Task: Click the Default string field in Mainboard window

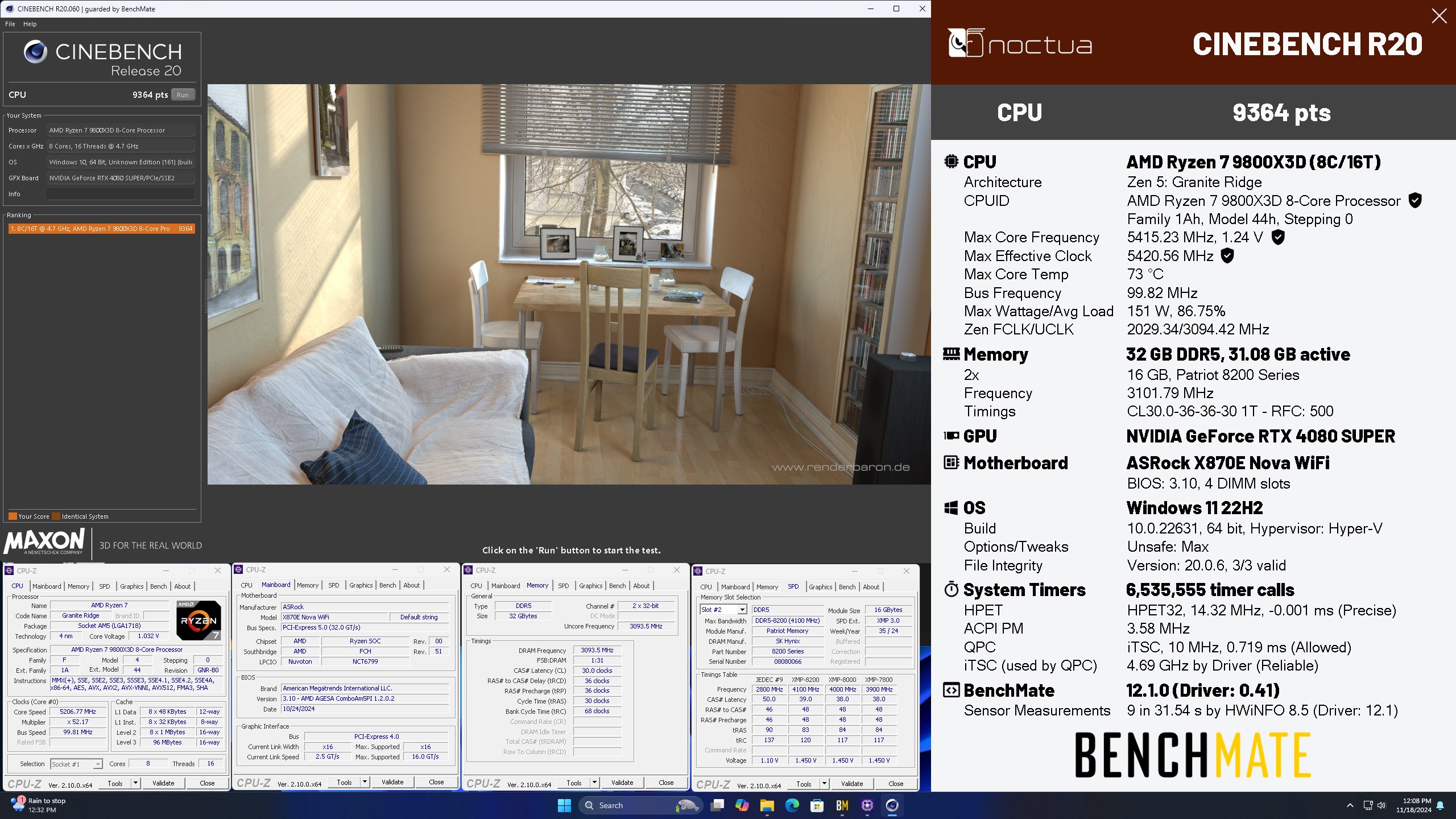Action: tap(419, 617)
